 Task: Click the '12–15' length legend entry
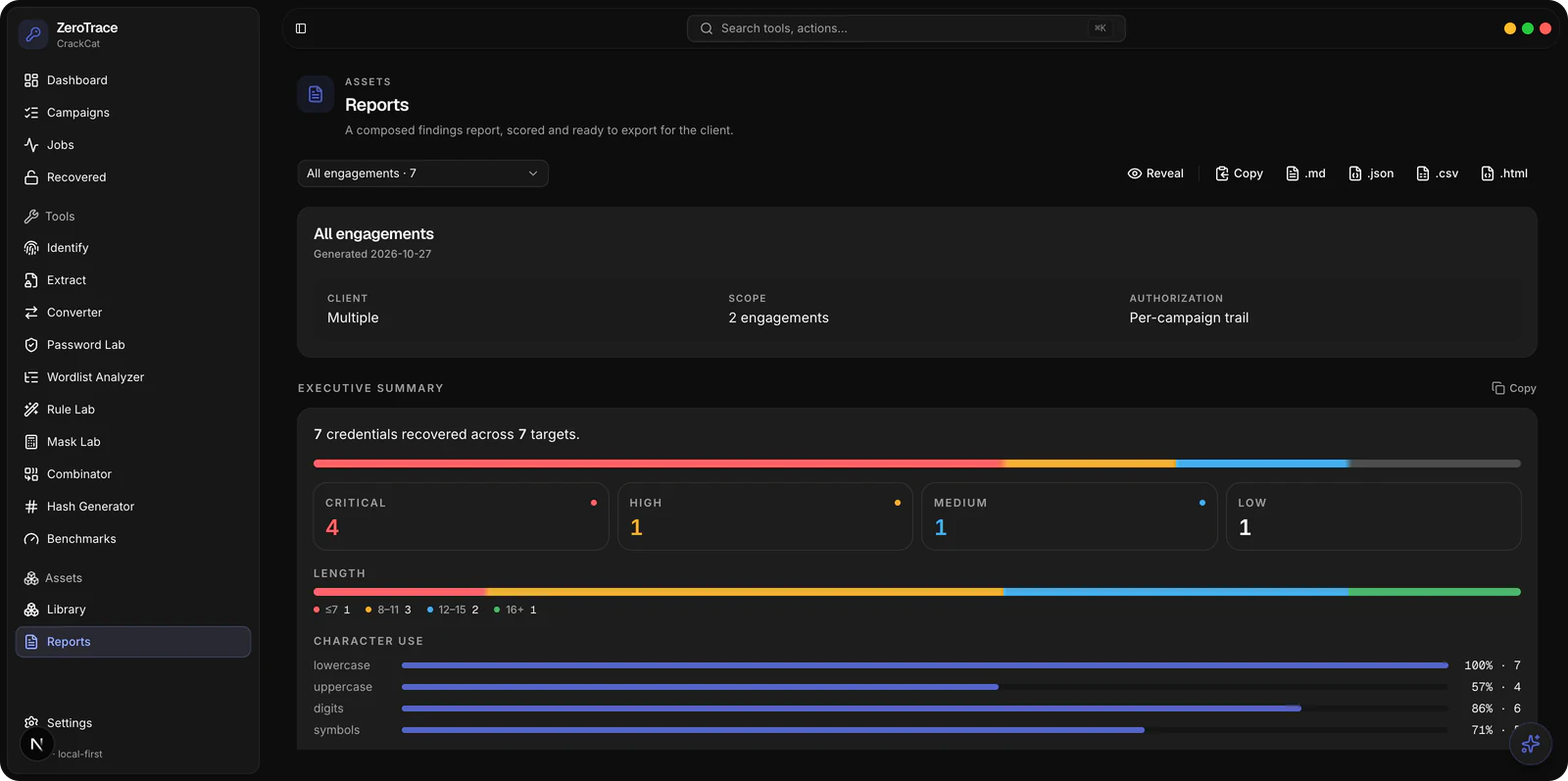point(453,610)
